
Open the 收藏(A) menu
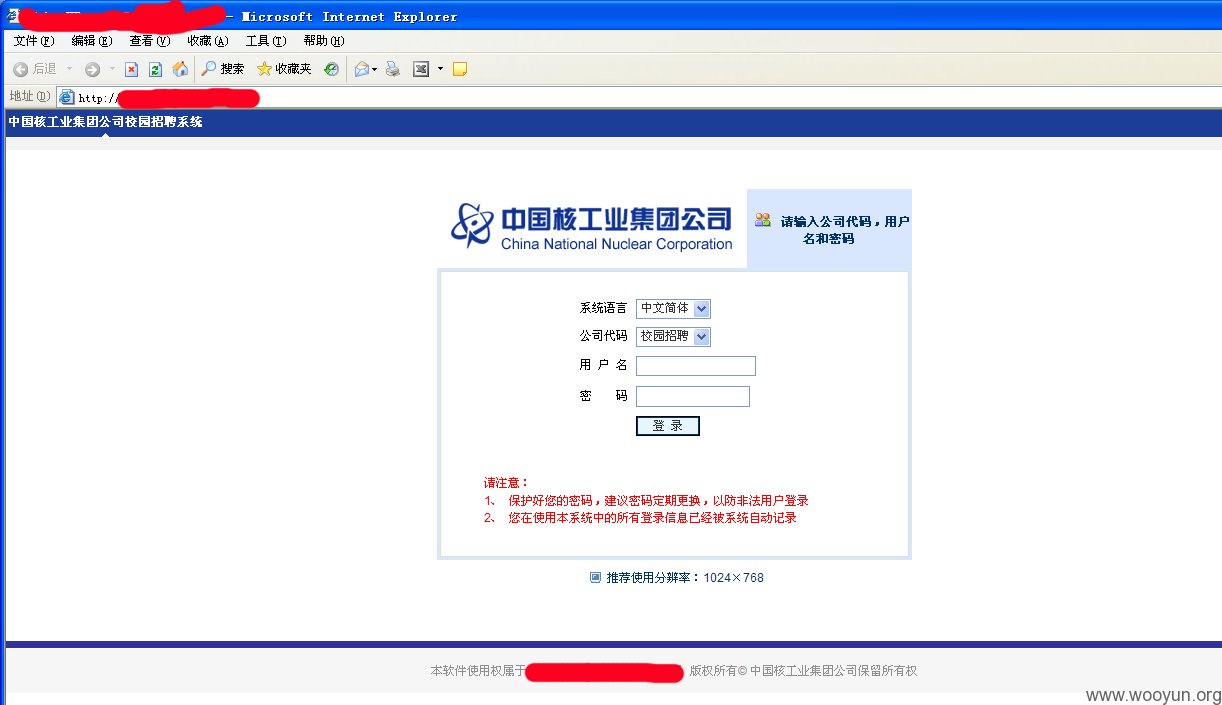(x=208, y=41)
